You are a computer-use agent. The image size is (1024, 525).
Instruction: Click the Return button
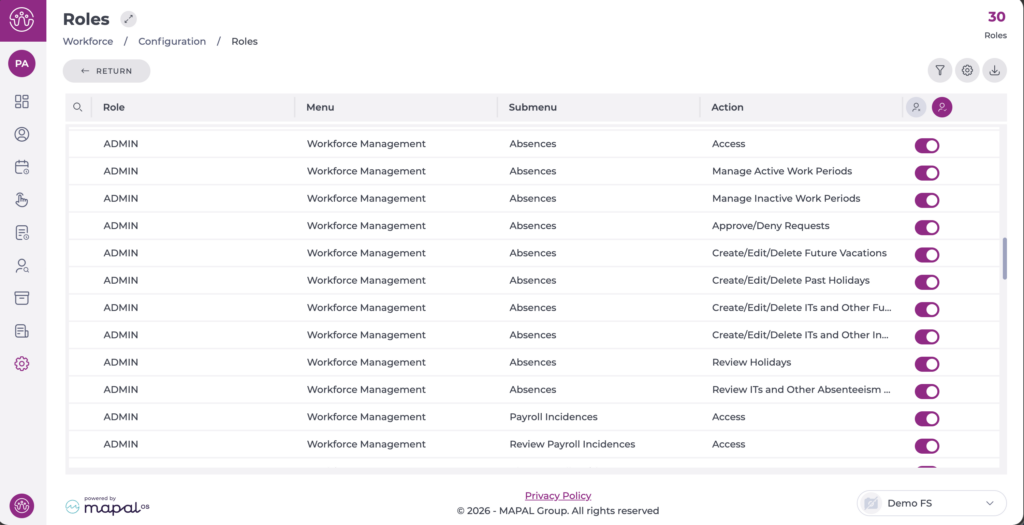click(106, 71)
